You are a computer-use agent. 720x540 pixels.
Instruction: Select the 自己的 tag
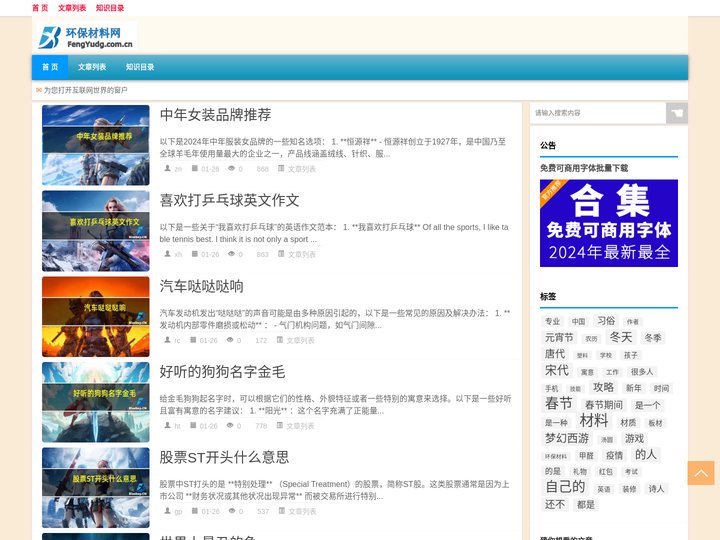565,486
